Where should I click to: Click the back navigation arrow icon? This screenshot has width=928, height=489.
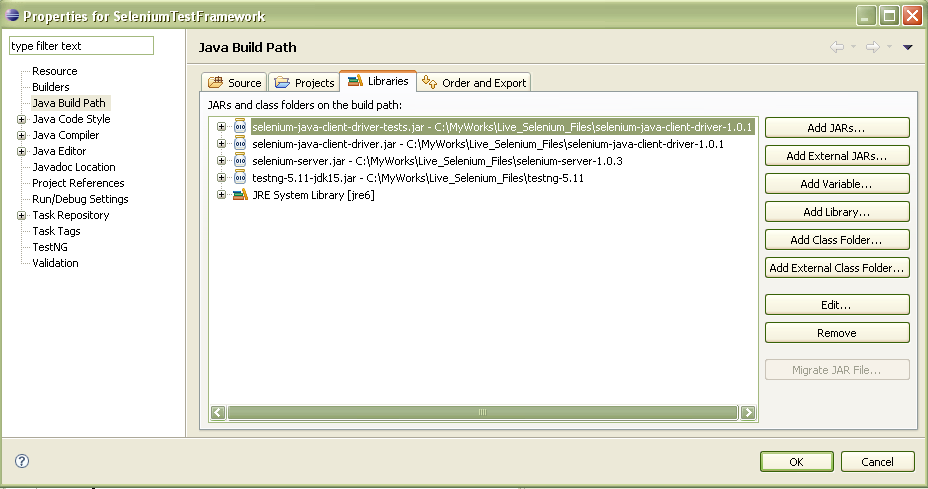(837, 47)
